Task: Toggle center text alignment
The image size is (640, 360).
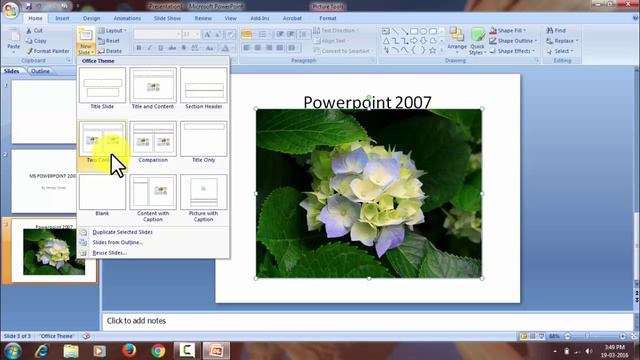Action: click(258, 48)
